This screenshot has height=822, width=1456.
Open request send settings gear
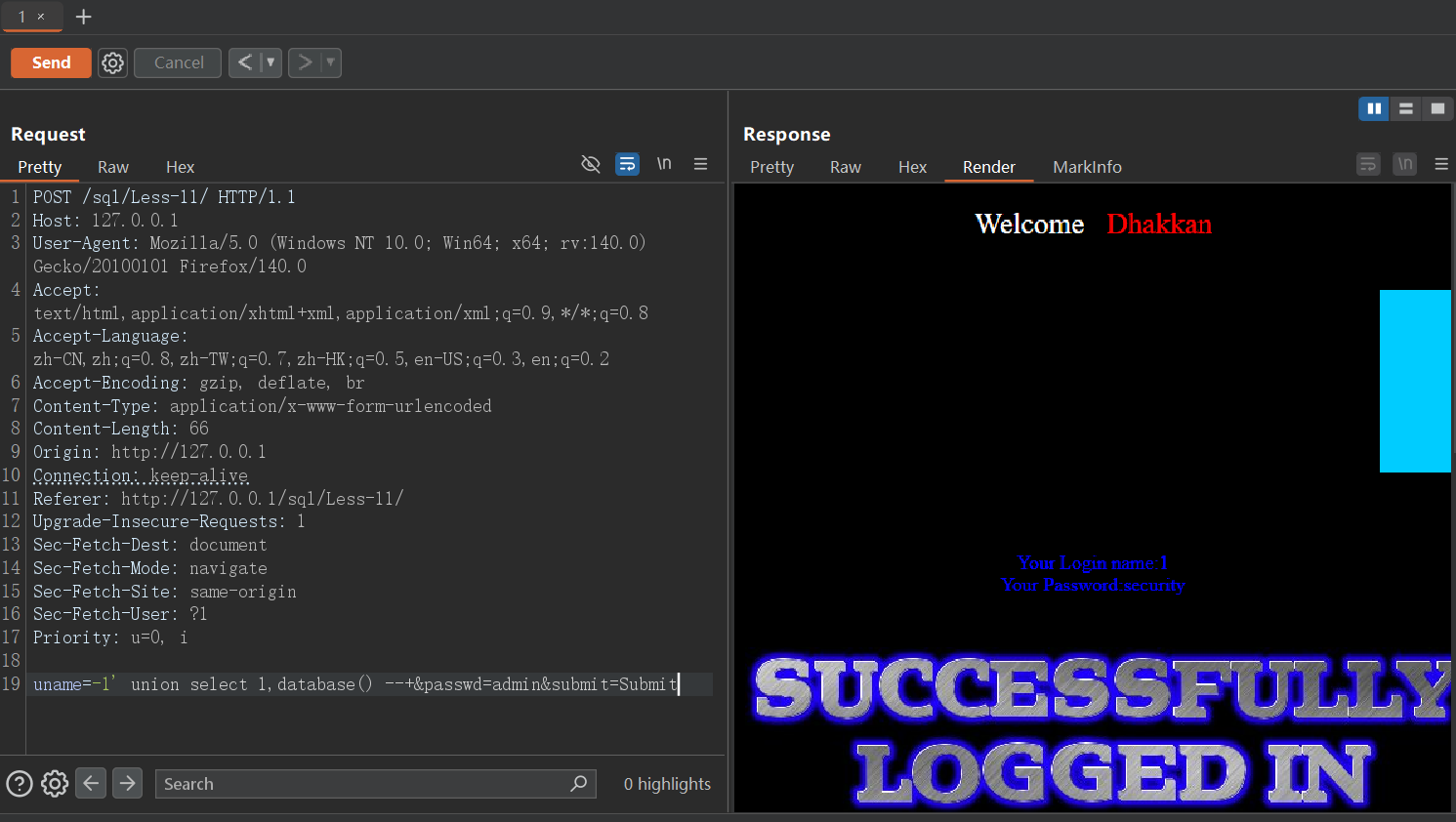point(113,62)
